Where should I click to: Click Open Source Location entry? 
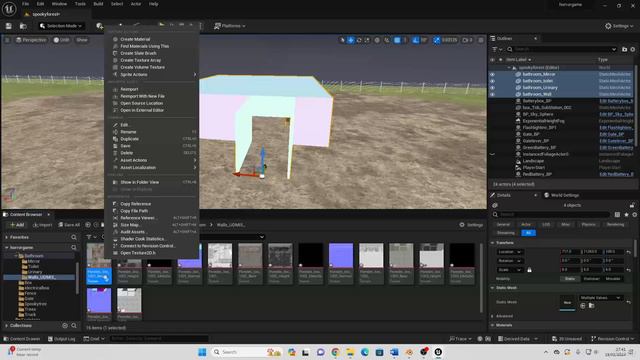[x=141, y=103]
